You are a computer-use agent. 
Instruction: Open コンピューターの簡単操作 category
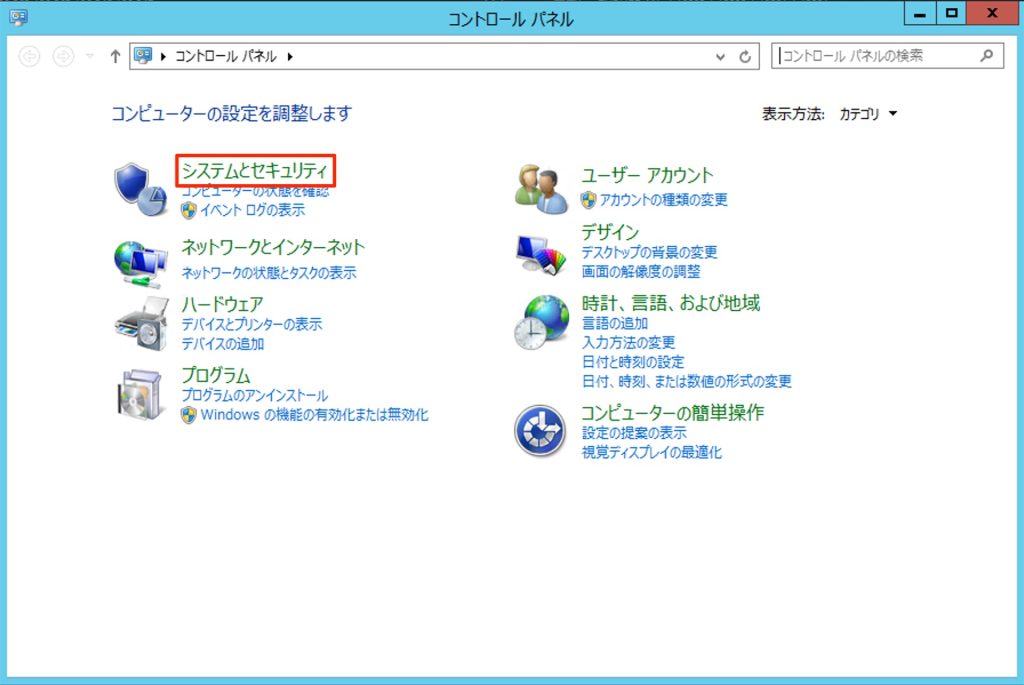tap(673, 412)
